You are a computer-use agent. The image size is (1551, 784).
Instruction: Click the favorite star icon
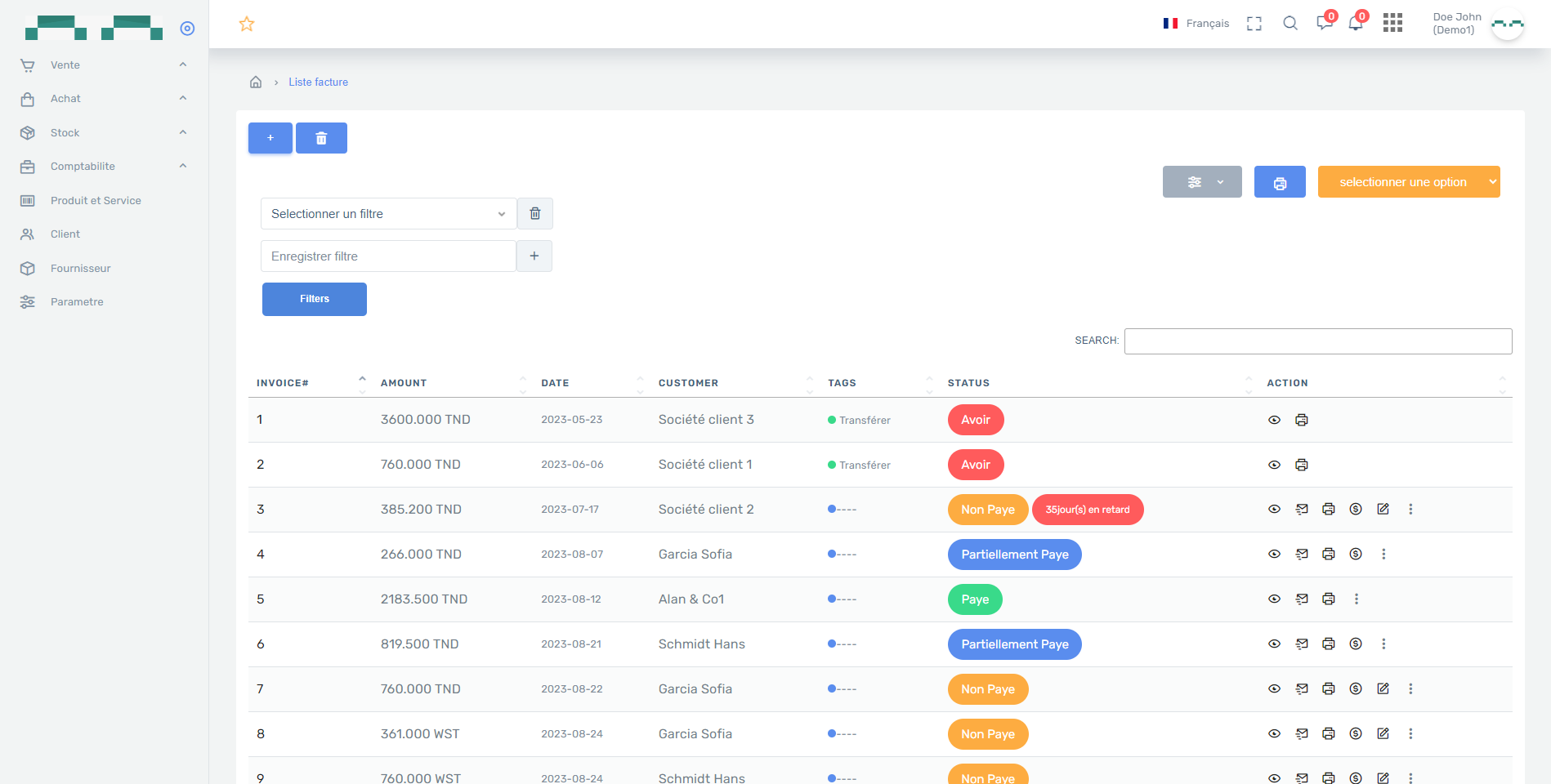(x=247, y=24)
